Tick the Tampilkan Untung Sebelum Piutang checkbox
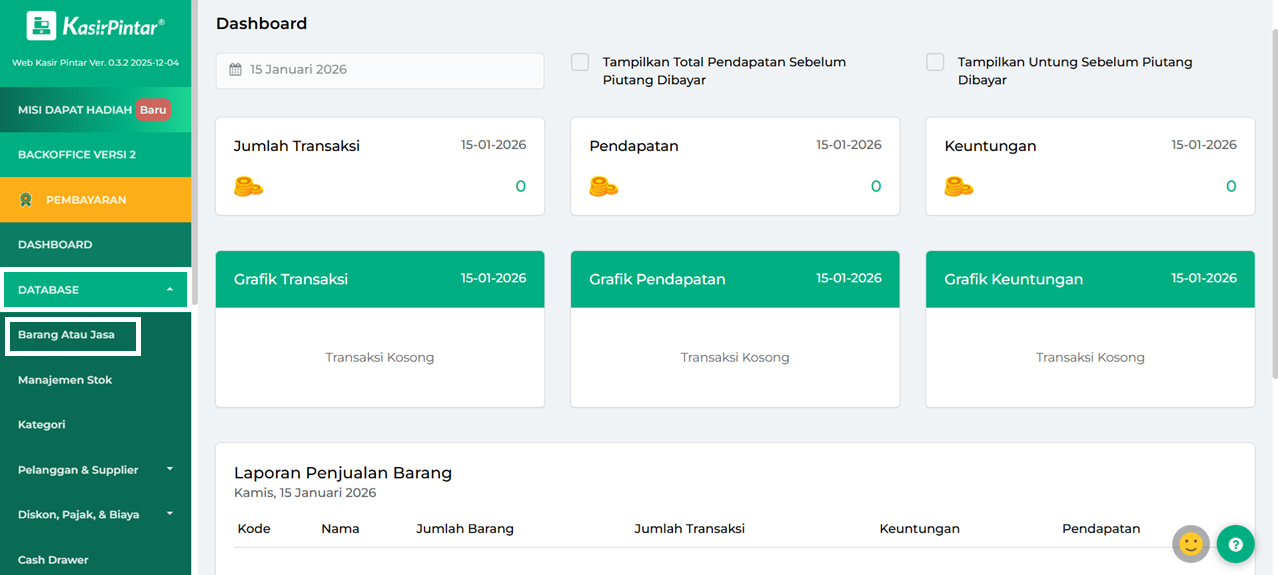Viewport: 1278px width, 575px height. [x=935, y=62]
